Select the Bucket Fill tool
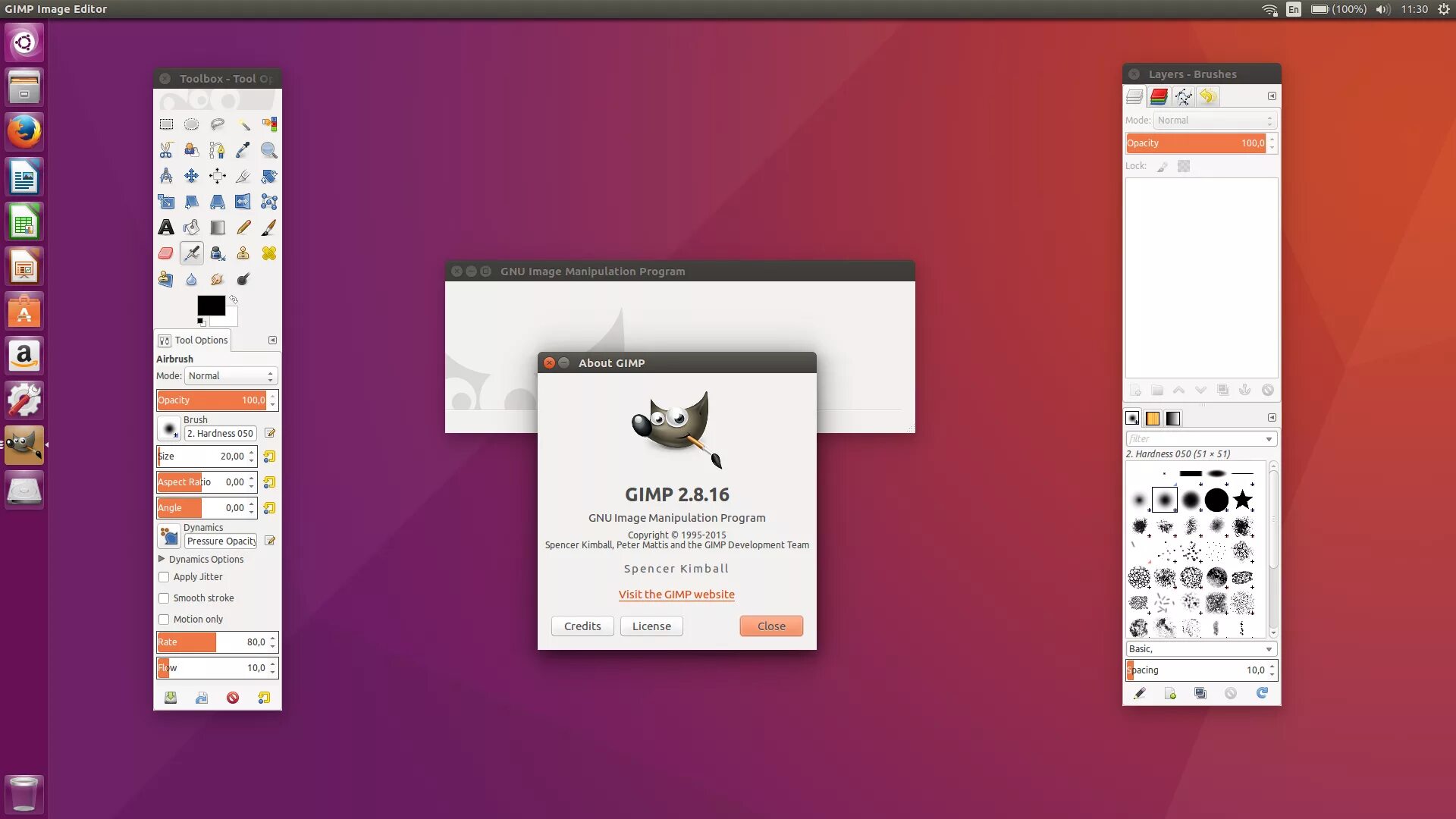This screenshot has height=819, width=1456. (x=192, y=227)
